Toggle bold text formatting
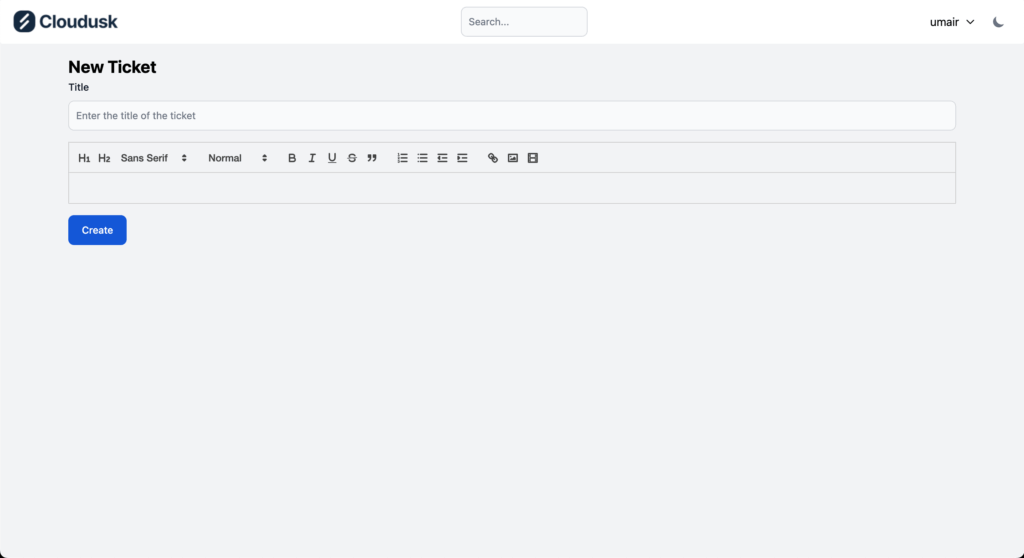This screenshot has height=558, width=1024. [x=292, y=158]
